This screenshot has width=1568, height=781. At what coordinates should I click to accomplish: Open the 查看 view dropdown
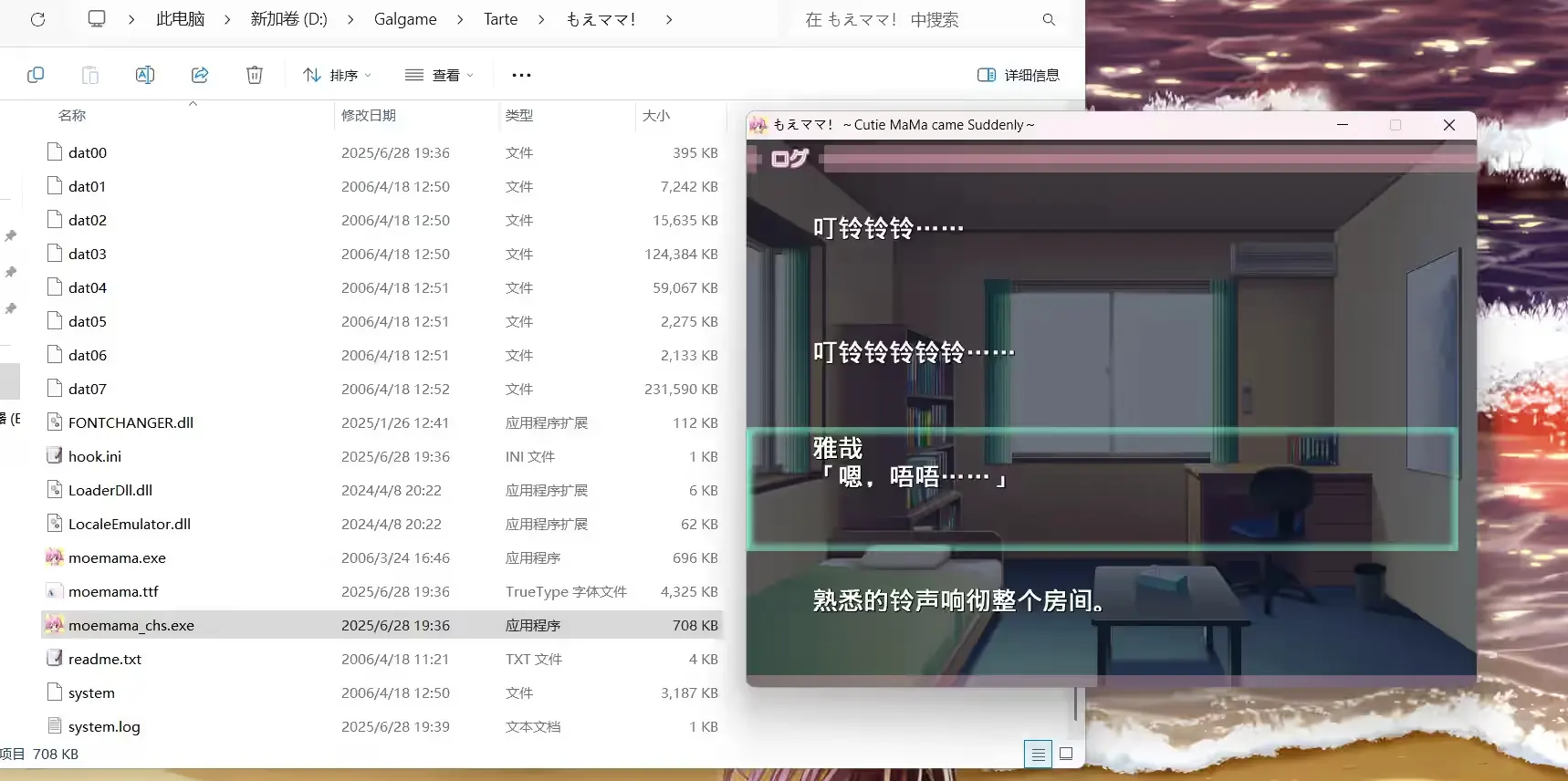point(439,75)
